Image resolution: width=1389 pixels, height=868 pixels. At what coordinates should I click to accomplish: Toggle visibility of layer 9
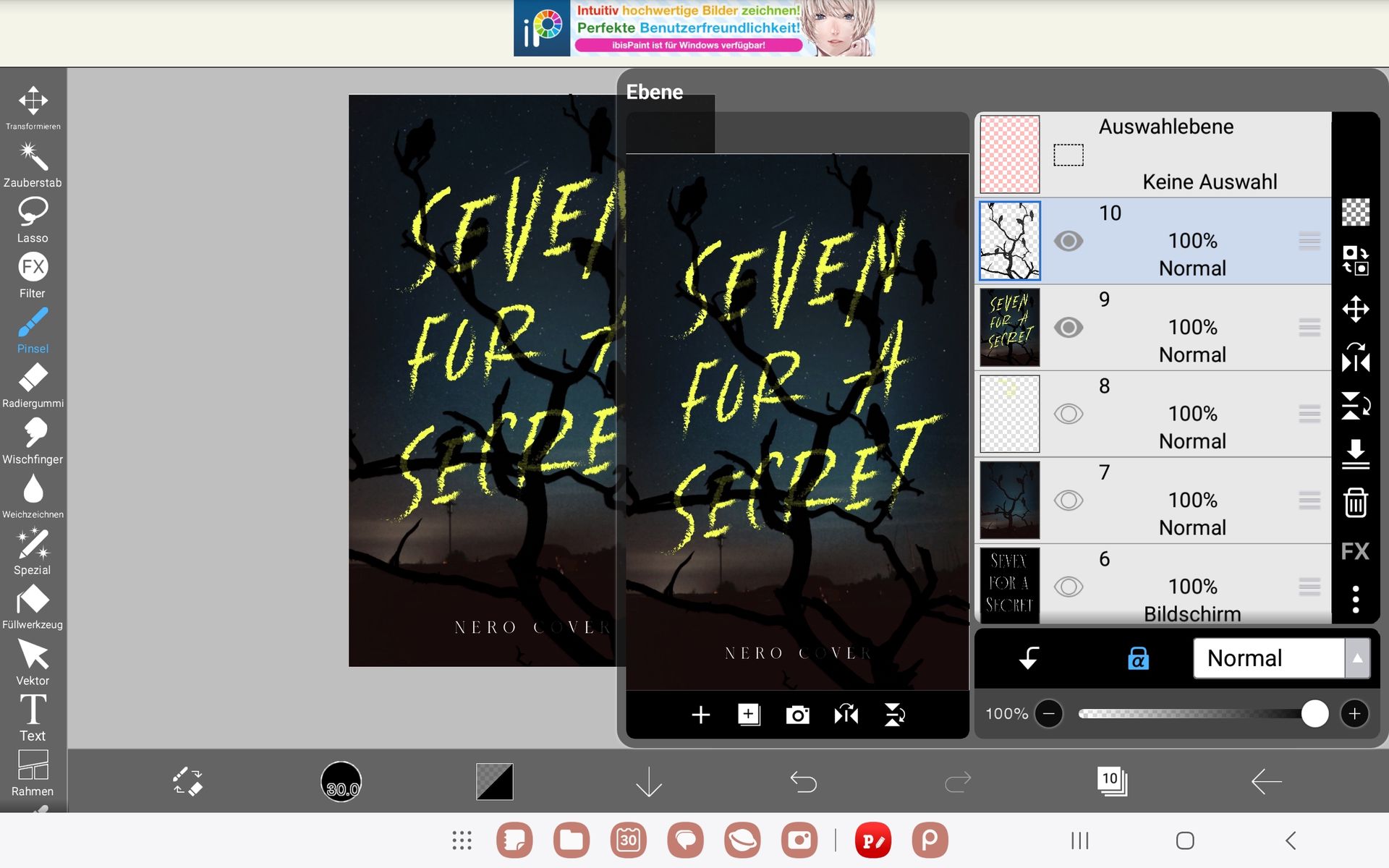click(1069, 328)
